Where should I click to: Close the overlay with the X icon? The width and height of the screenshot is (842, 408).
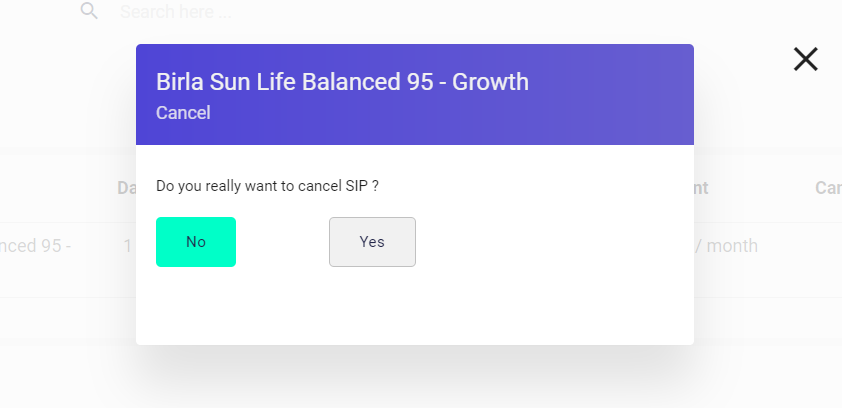pos(805,59)
